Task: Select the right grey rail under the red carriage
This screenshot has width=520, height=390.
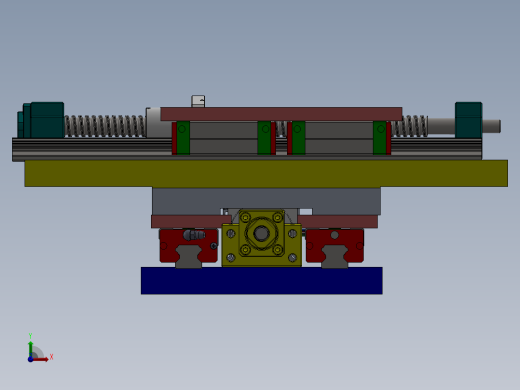Action: 335,257
